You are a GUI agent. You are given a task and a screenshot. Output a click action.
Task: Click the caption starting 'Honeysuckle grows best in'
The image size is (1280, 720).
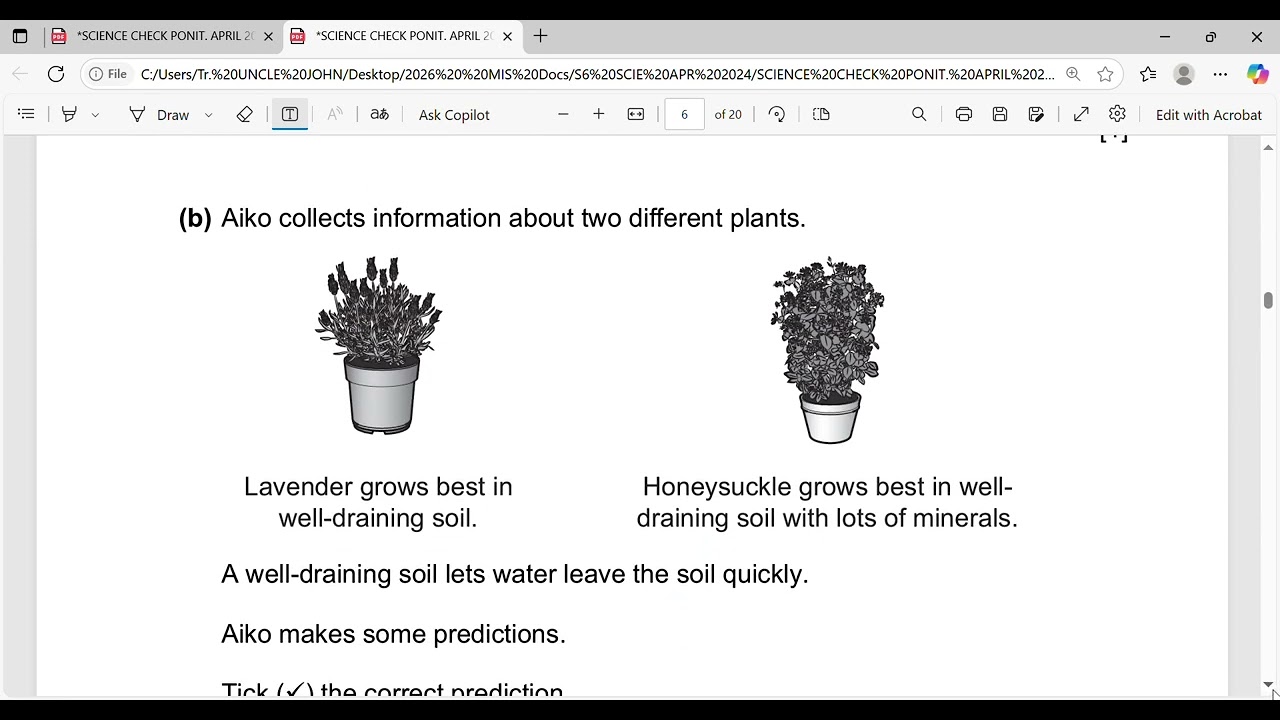click(827, 502)
